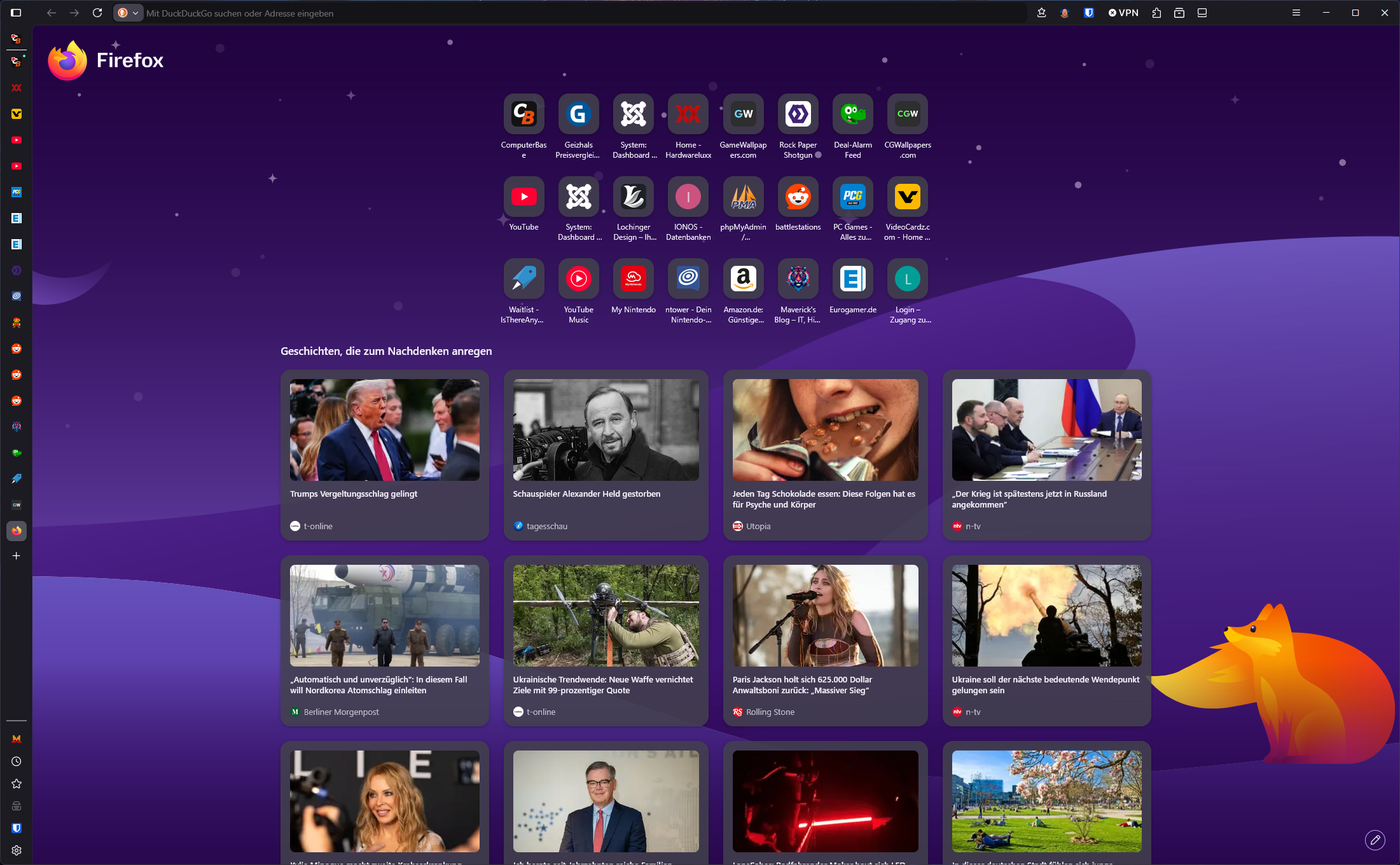
Task: Open the VPN toolbar button
Action: point(1123,13)
